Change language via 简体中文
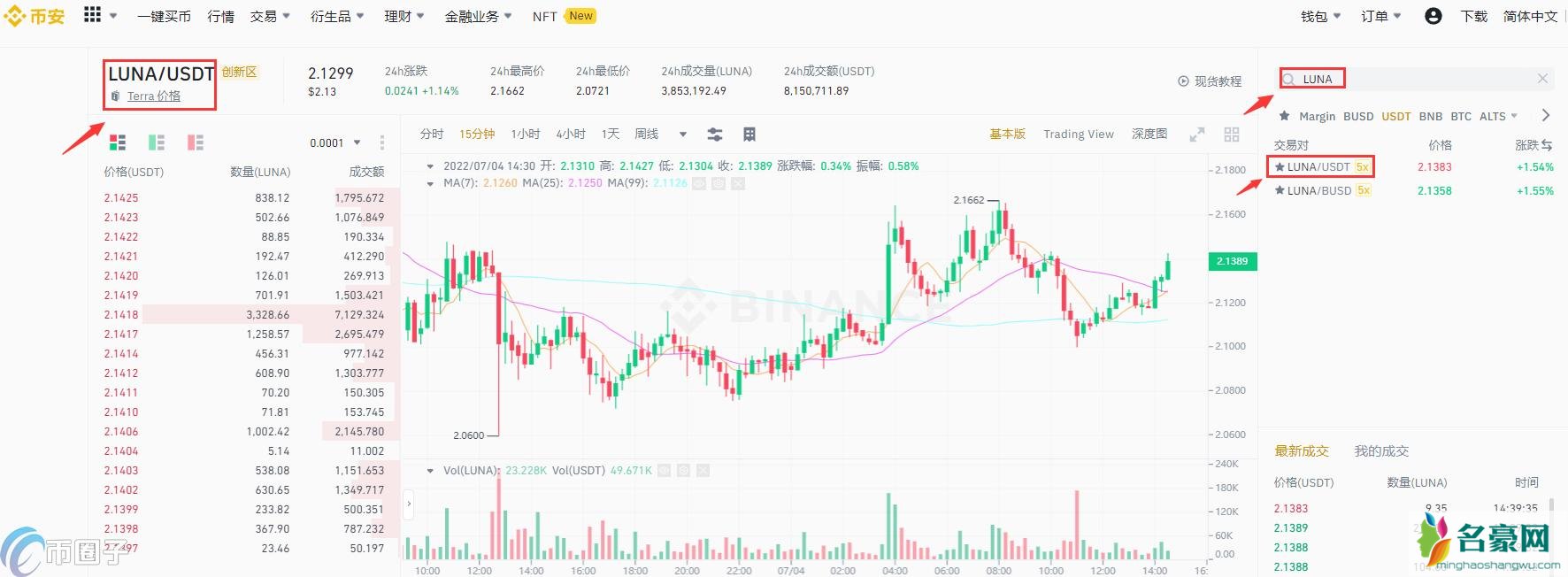Image resolution: width=1568 pixels, height=577 pixels. tap(1530, 16)
